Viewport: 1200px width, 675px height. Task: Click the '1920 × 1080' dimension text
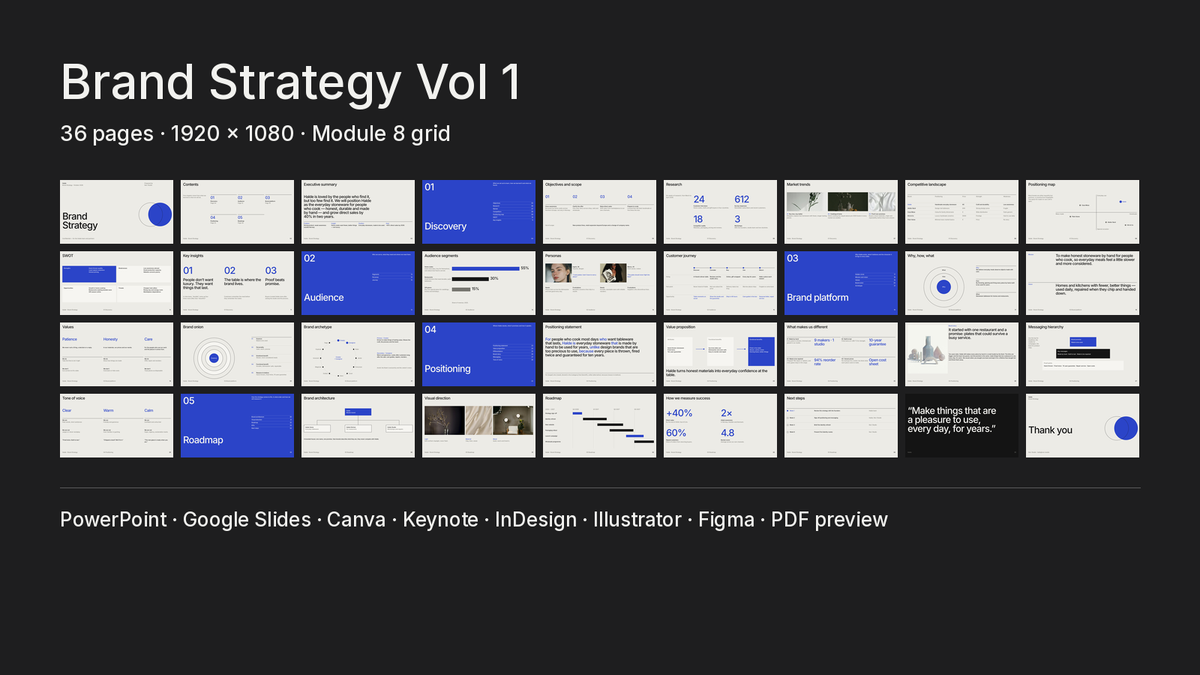[x=232, y=133]
